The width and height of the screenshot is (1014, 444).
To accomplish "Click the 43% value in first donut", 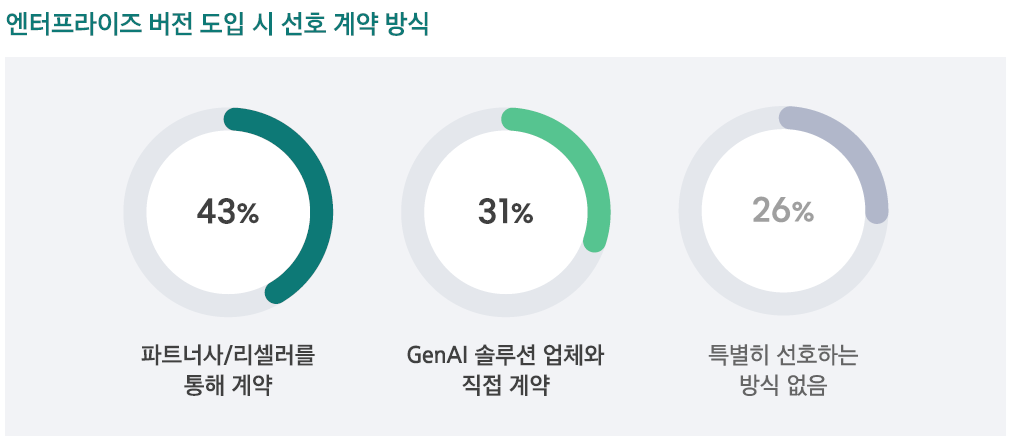I will point(228,212).
